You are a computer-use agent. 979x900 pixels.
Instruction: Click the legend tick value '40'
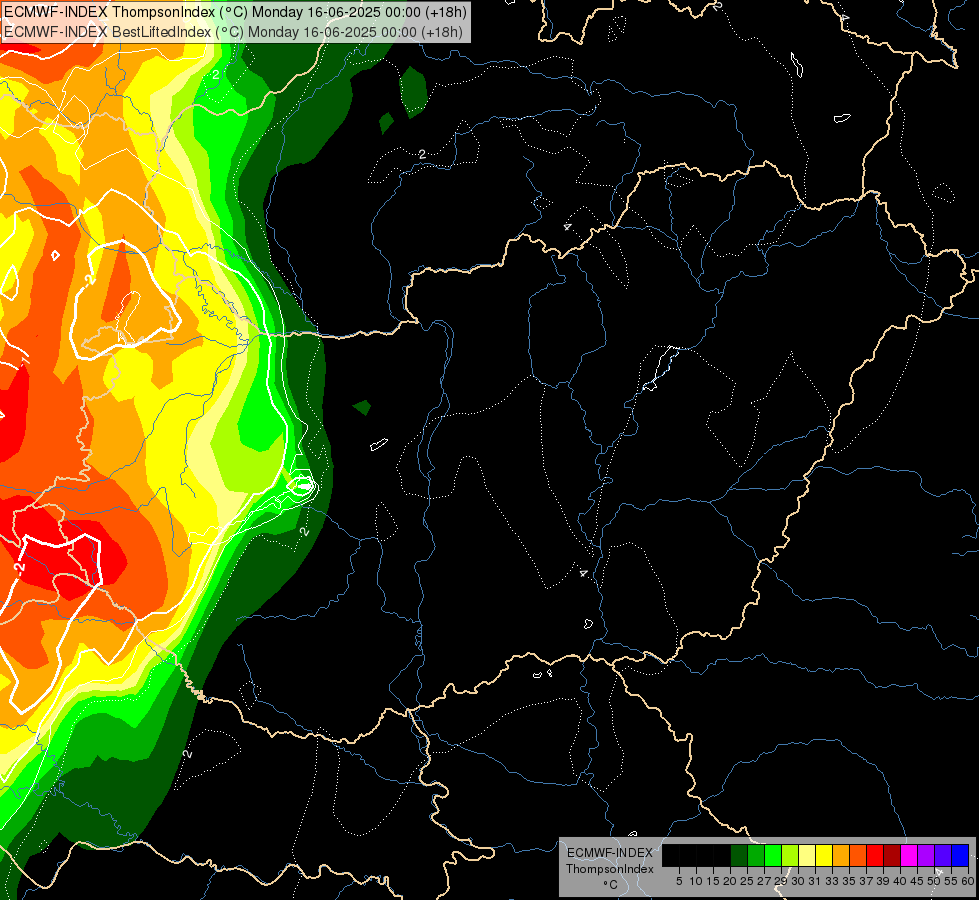pyautogui.click(x=900, y=881)
